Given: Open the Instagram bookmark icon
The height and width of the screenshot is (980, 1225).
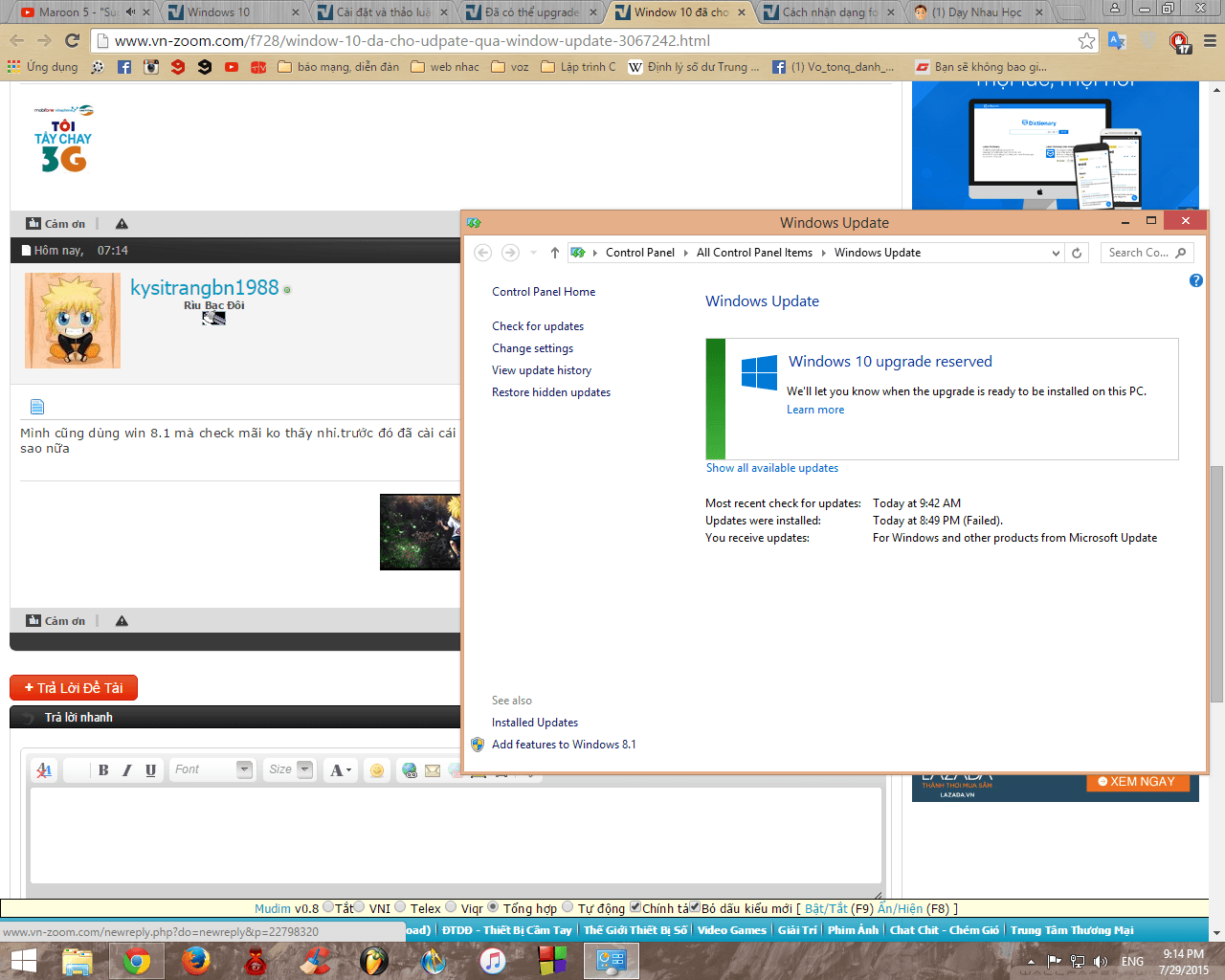Looking at the screenshot, I should pyautogui.click(x=151, y=67).
